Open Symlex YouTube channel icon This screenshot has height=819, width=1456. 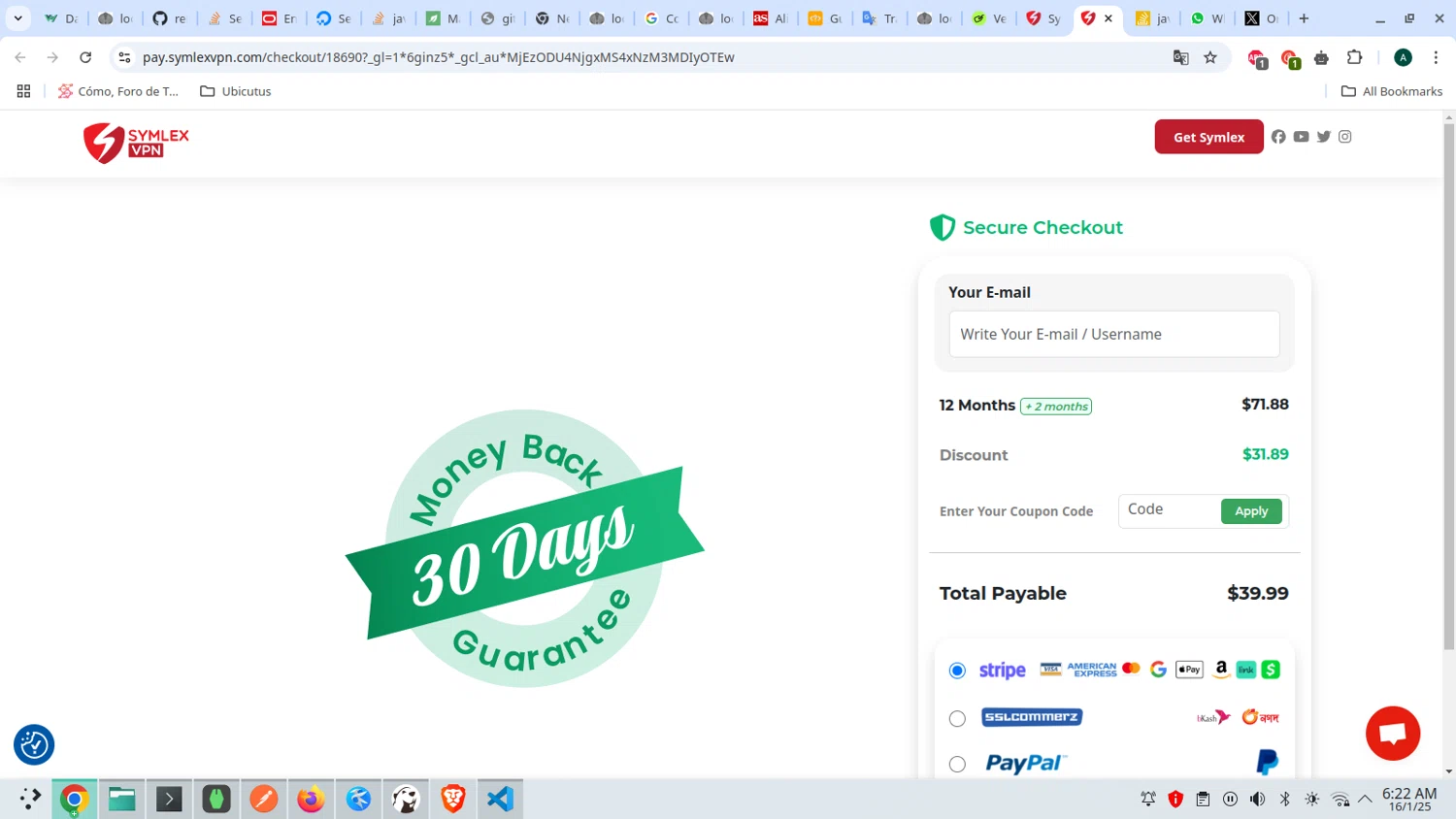(x=1301, y=137)
